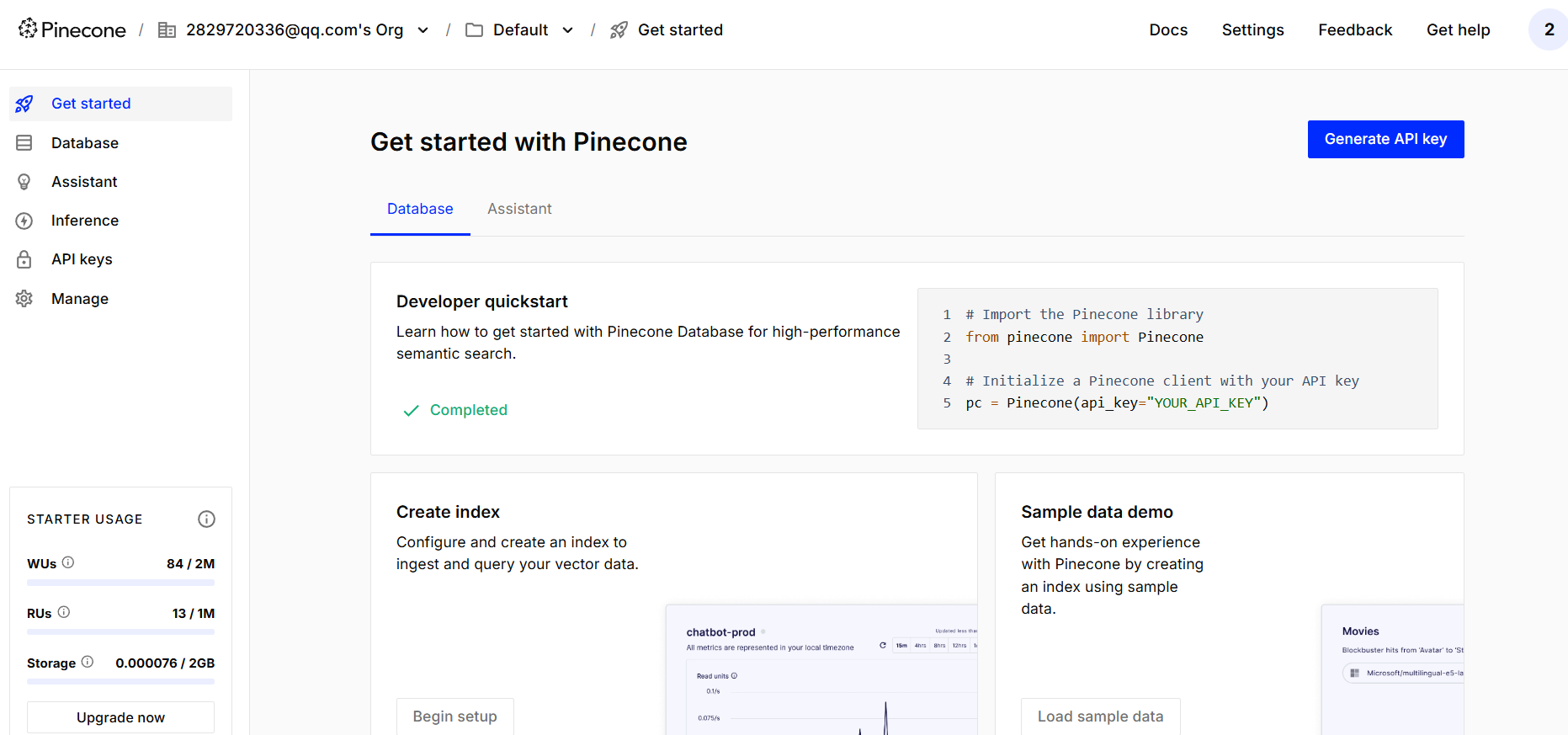Click the organization building icon

(167, 30)
